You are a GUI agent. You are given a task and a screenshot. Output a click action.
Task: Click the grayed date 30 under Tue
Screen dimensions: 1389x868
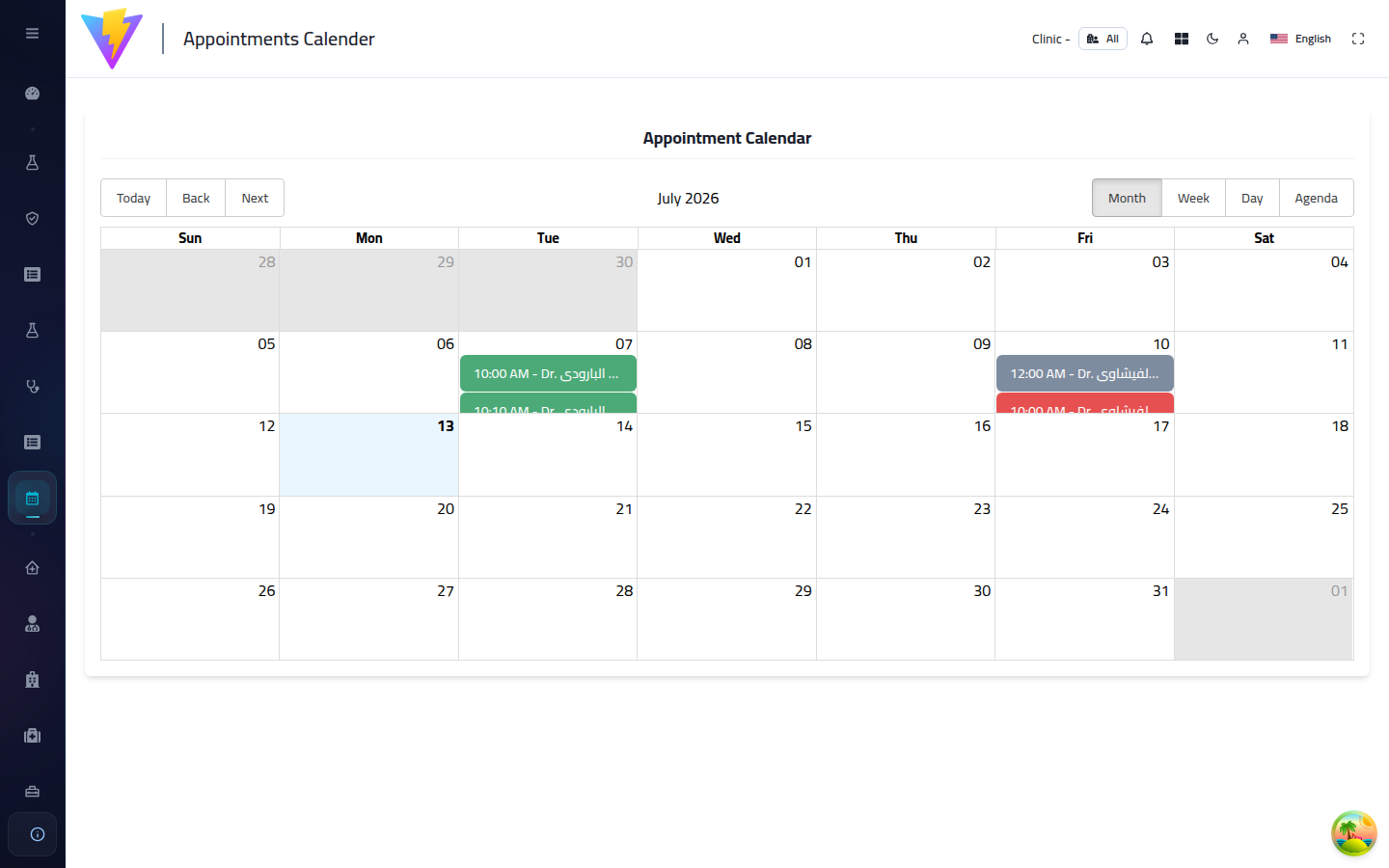pos(624,262)
